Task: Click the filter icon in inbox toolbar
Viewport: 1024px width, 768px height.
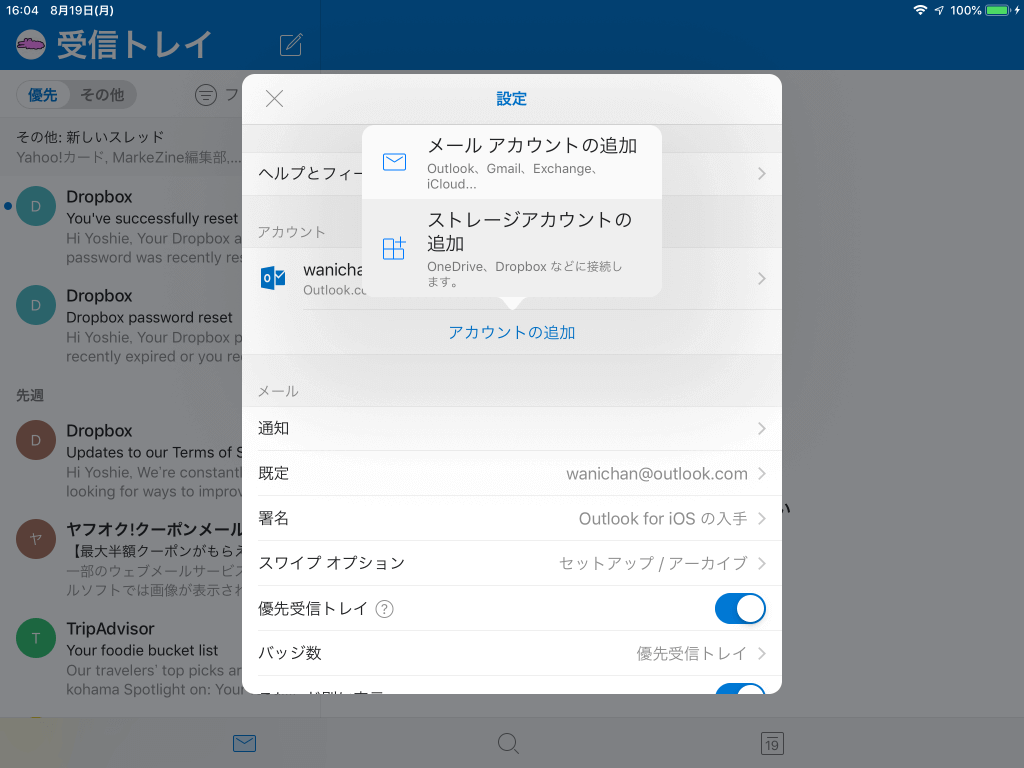Action: (x=206, y=95)
